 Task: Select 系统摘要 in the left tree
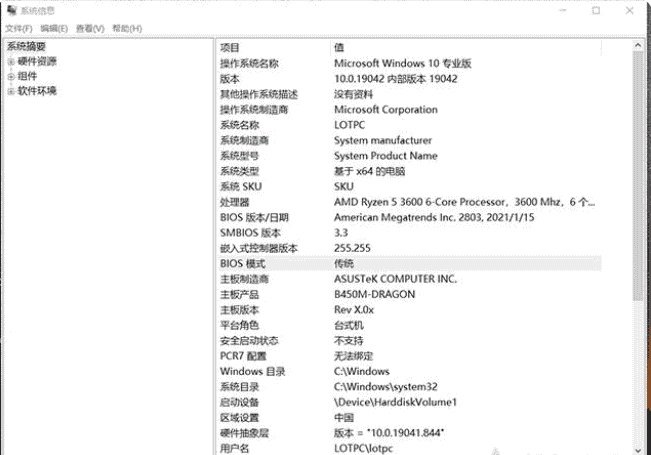[26, 46]
